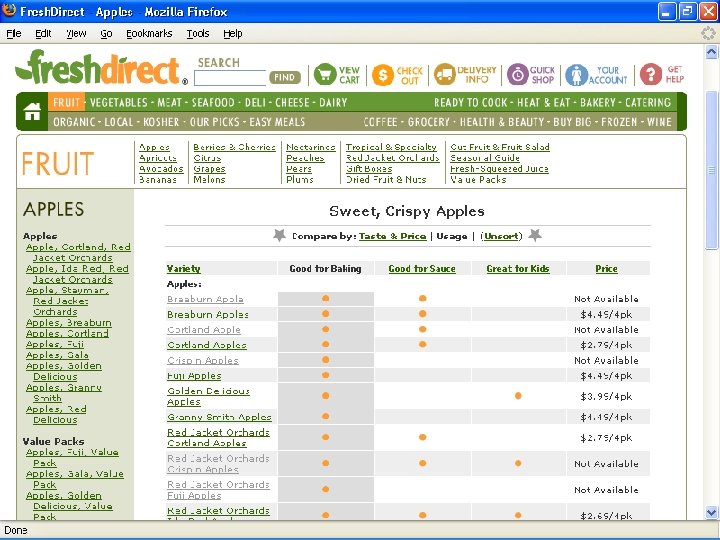Open the Nectarines category link
Screen dimensions: 720x540
pos(310,147)
